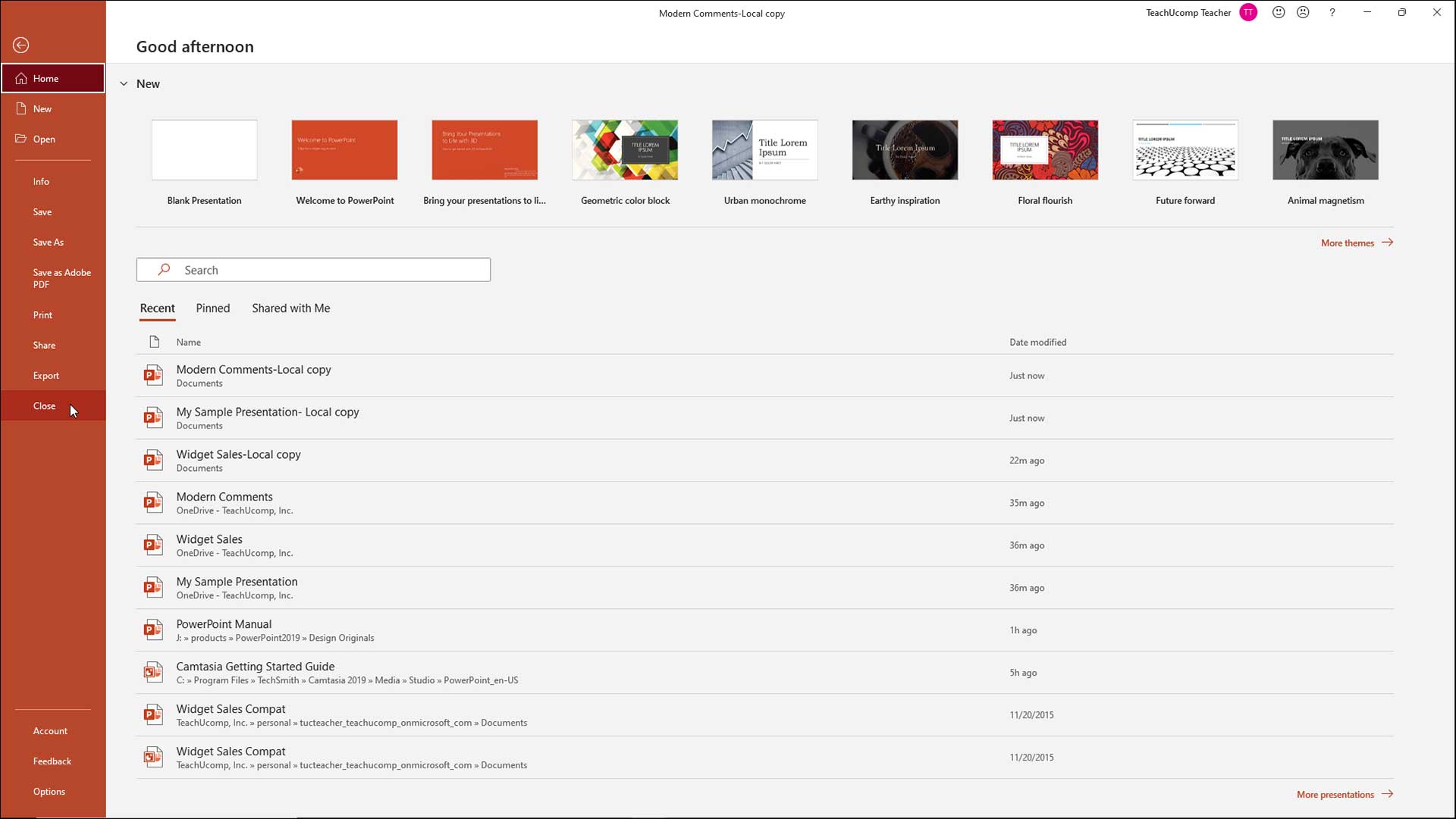1456x819 pixels.
Task: Click into the Search input field
Action: coord(334,270)
